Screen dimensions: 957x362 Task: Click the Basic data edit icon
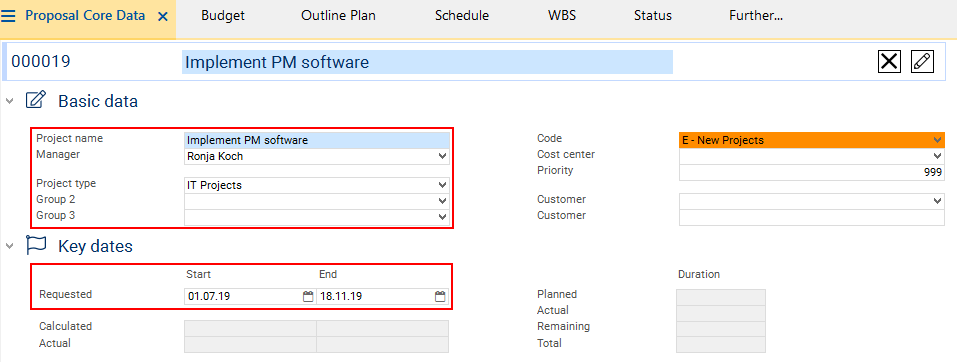[x=36, y=100]
